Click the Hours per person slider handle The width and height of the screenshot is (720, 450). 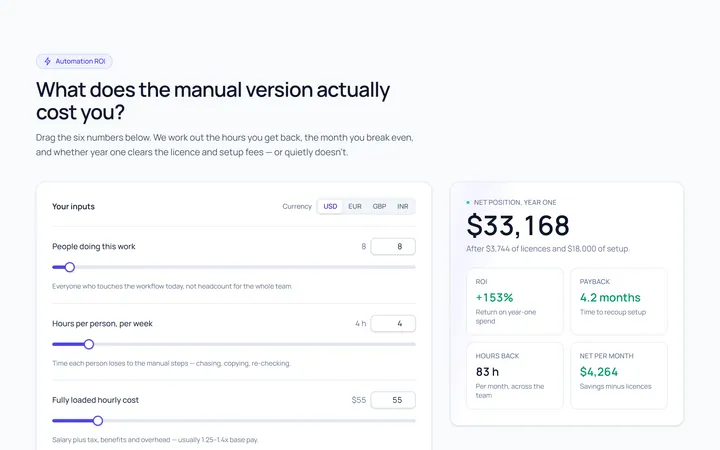coord(89,344)
